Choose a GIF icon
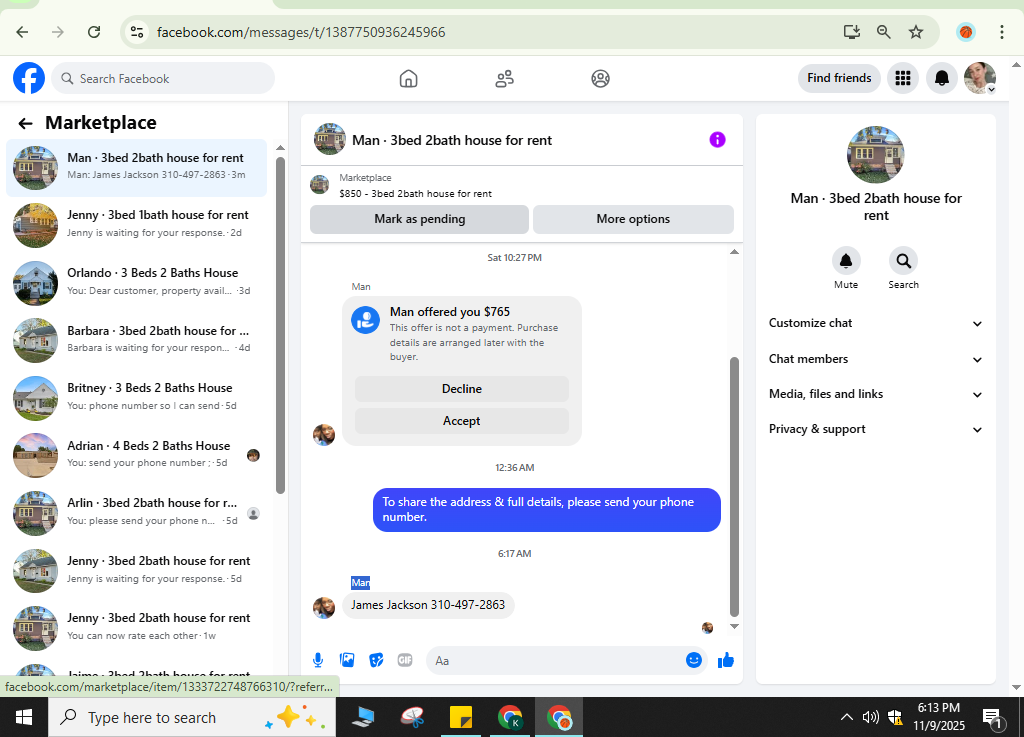The image size is (1024, 737). coord(405,661)
